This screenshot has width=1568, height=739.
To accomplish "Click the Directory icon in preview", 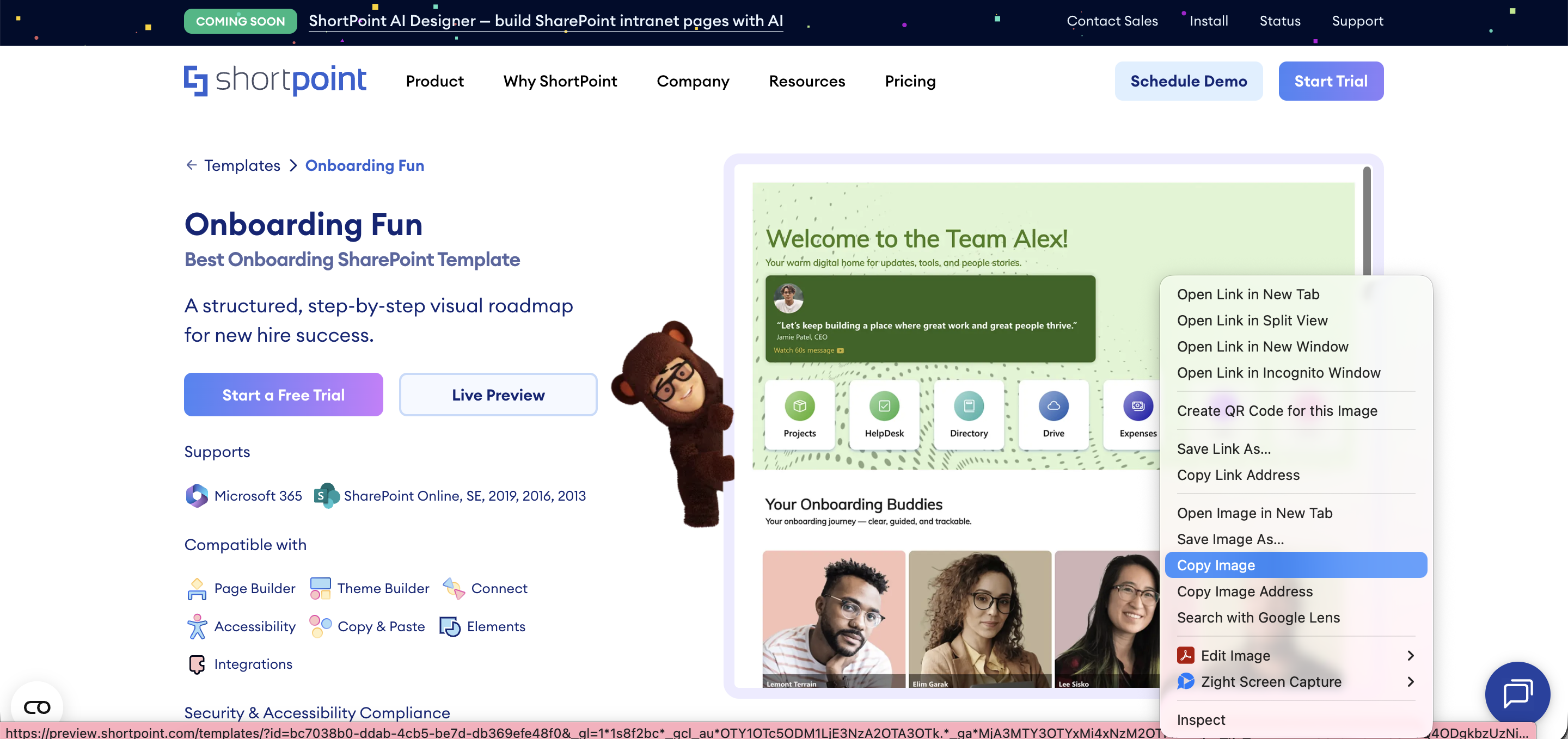I will pyautogui.click(x=969, y=406).
